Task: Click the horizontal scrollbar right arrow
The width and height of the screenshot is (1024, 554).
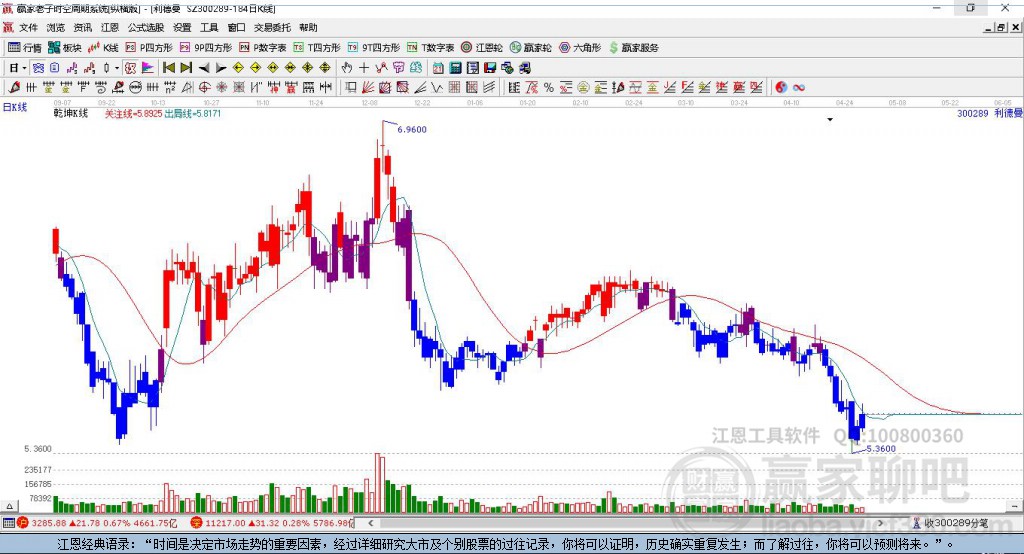Action: tap(880, 523)
